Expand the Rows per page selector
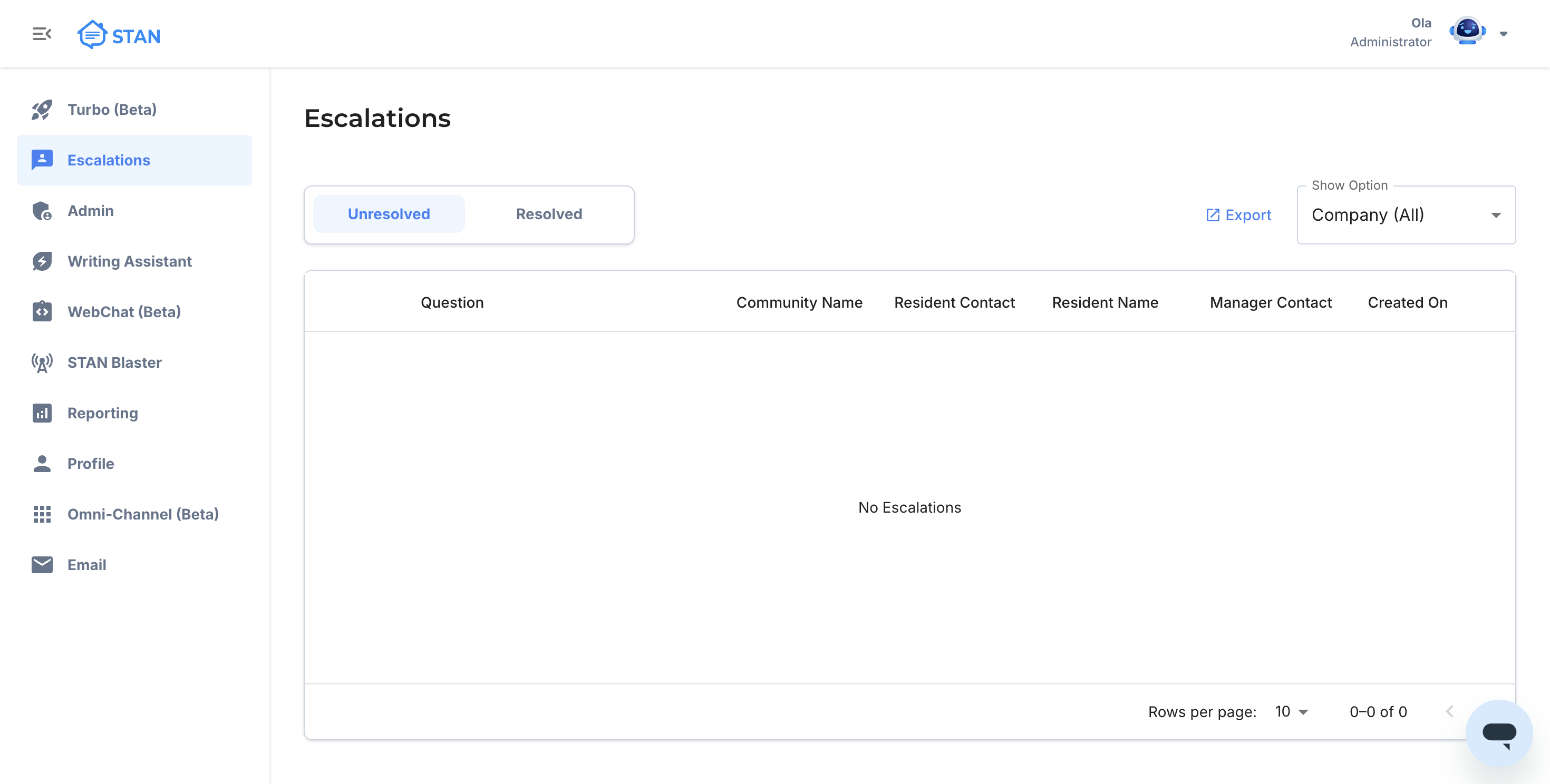Viewport: 1550px width, 784px height. point(1291,712)
